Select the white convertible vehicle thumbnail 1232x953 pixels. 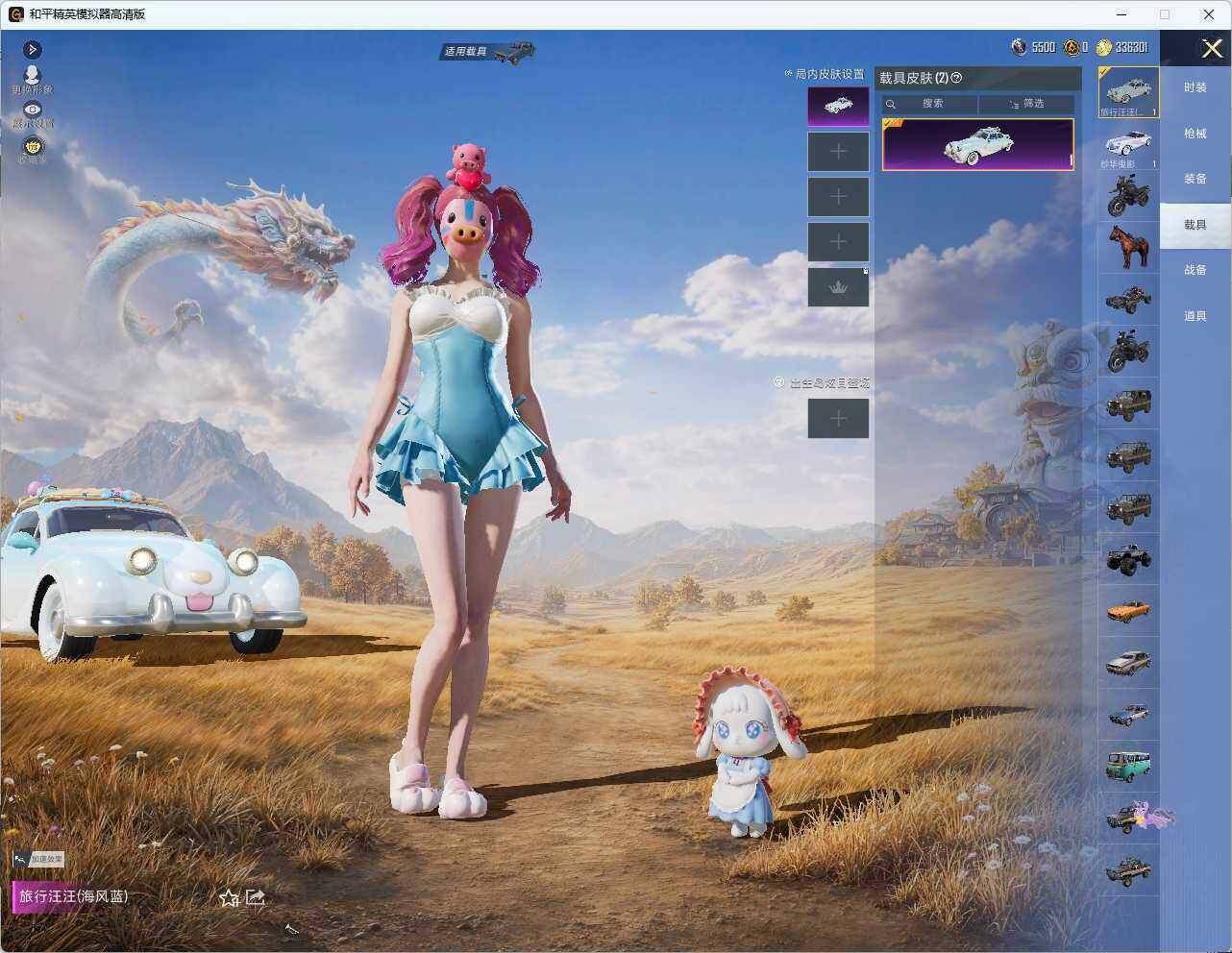[1128, 145]
